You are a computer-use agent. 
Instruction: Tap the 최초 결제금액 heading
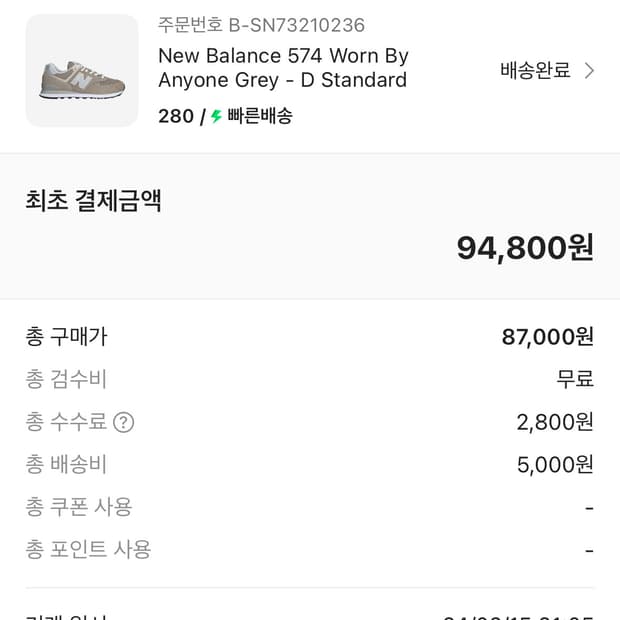(x=93, y=201)
